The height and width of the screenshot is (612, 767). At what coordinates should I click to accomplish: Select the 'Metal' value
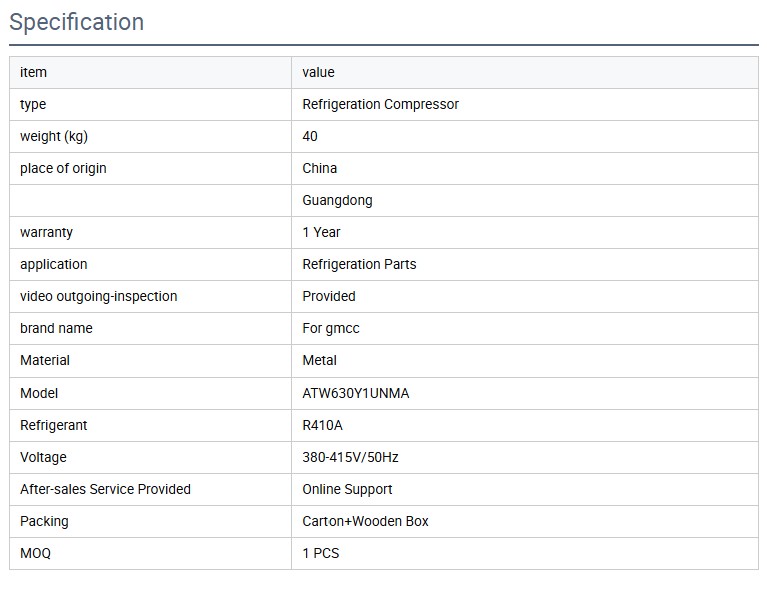click(320, 361)
